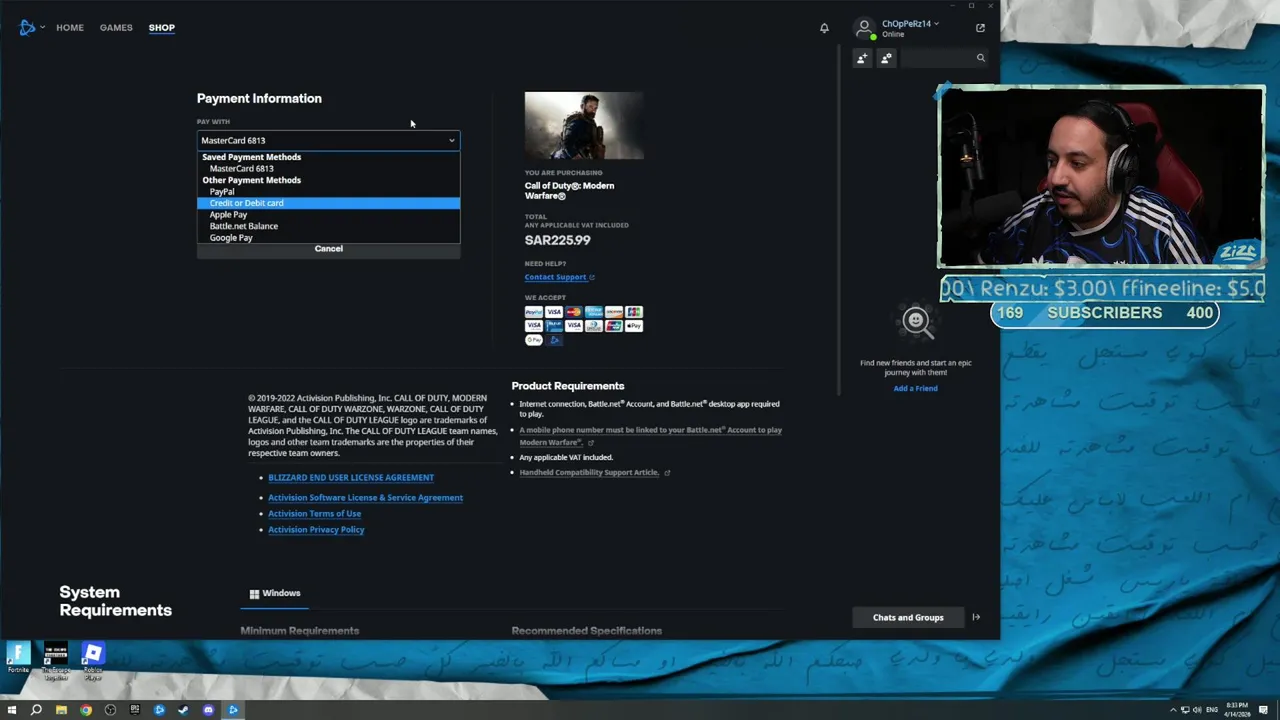1280x720 pixels.
Task: Choose Battle.net Balance payment method
Action: coord(328,226)
